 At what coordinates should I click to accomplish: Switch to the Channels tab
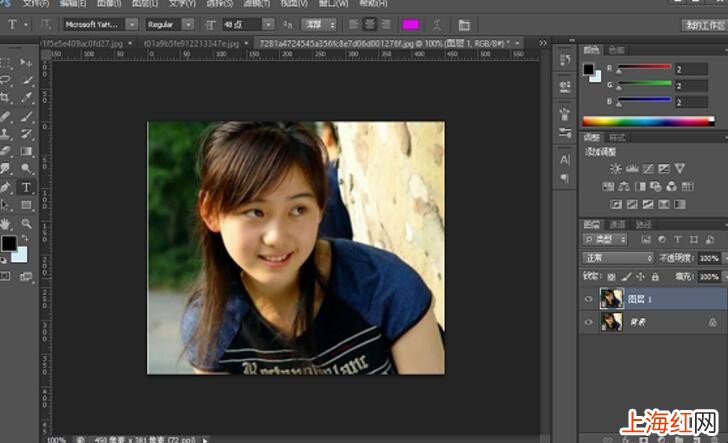click(618, 225)
